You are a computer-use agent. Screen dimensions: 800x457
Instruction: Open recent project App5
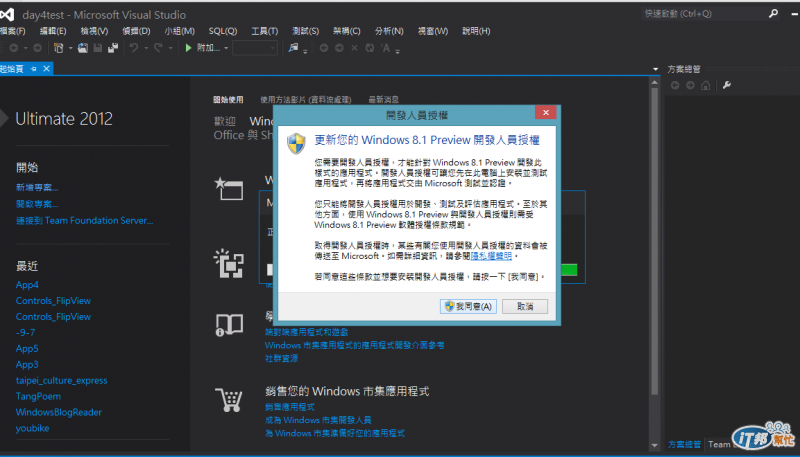point(27,349)
